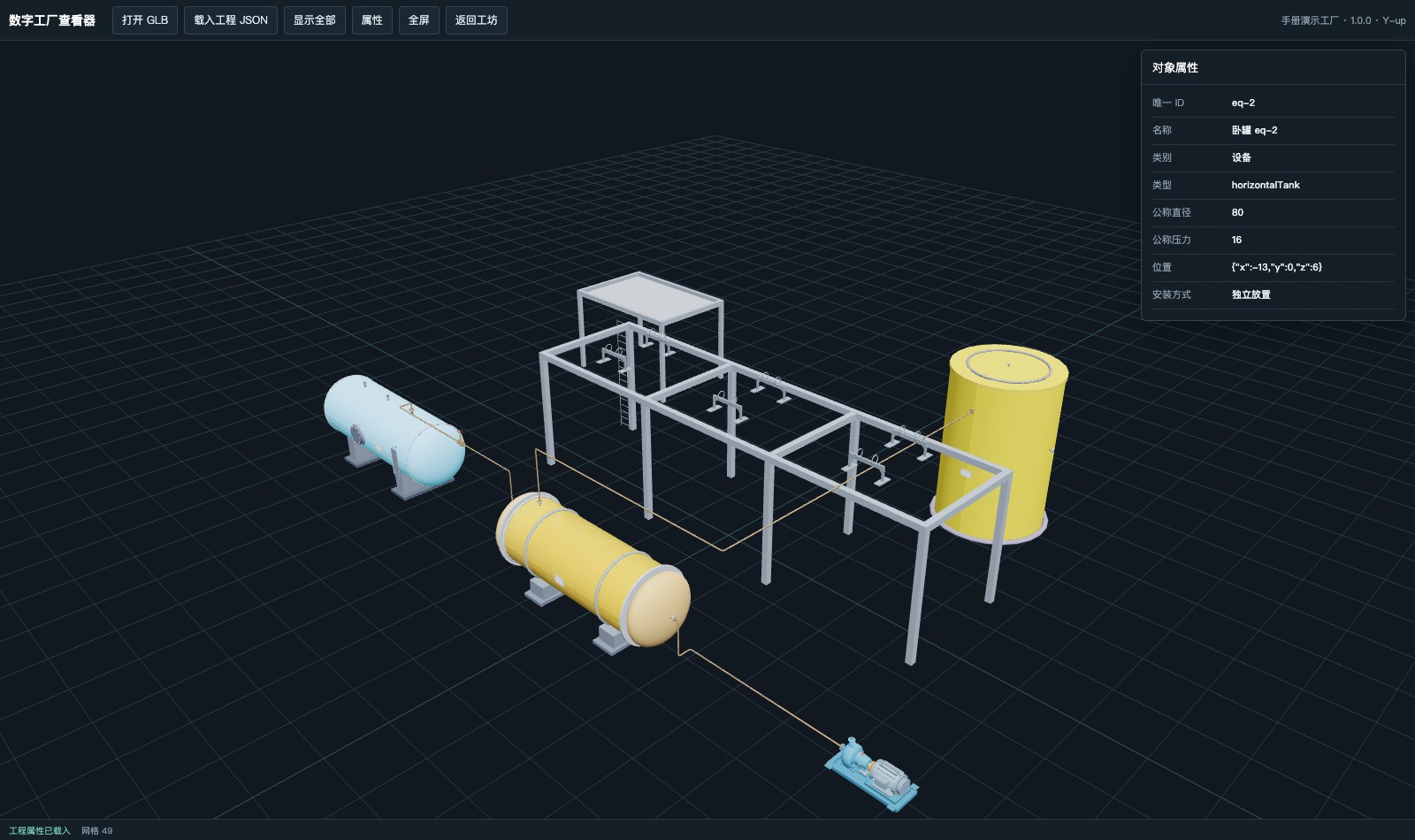Click the 工程属性已载入 status message
Screen dimensions: 1415x840
(x=40, y=831)
